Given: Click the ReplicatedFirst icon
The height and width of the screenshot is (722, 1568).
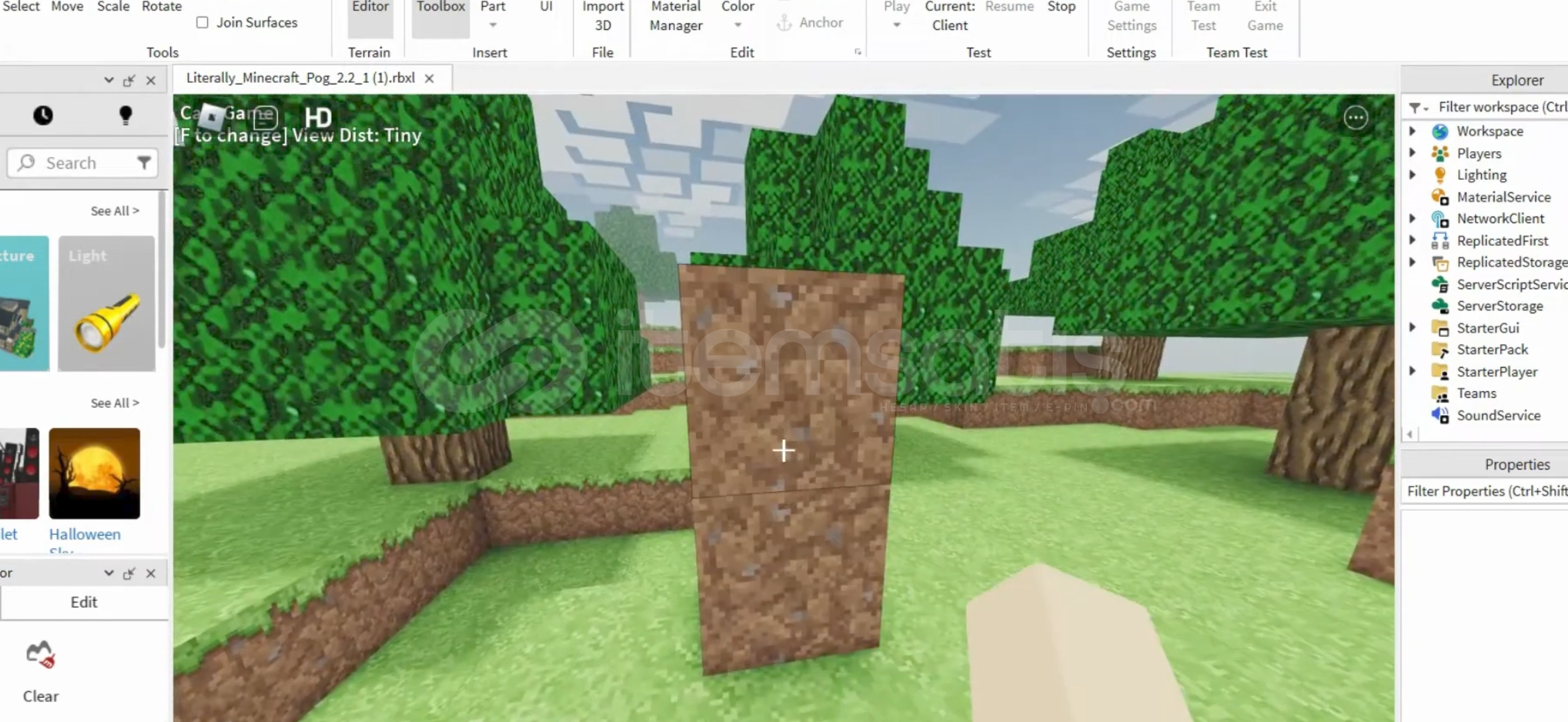Looking at the screenshot, I should (1440, 241).
